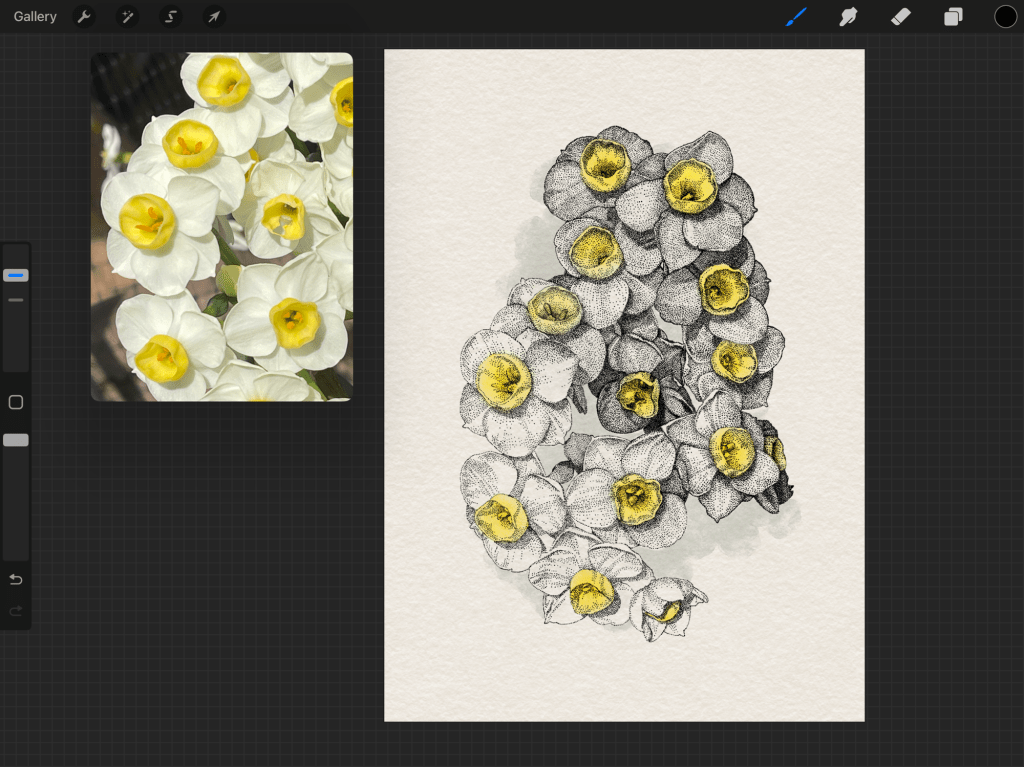Select the Eraser tool

[x=900, y=17]
